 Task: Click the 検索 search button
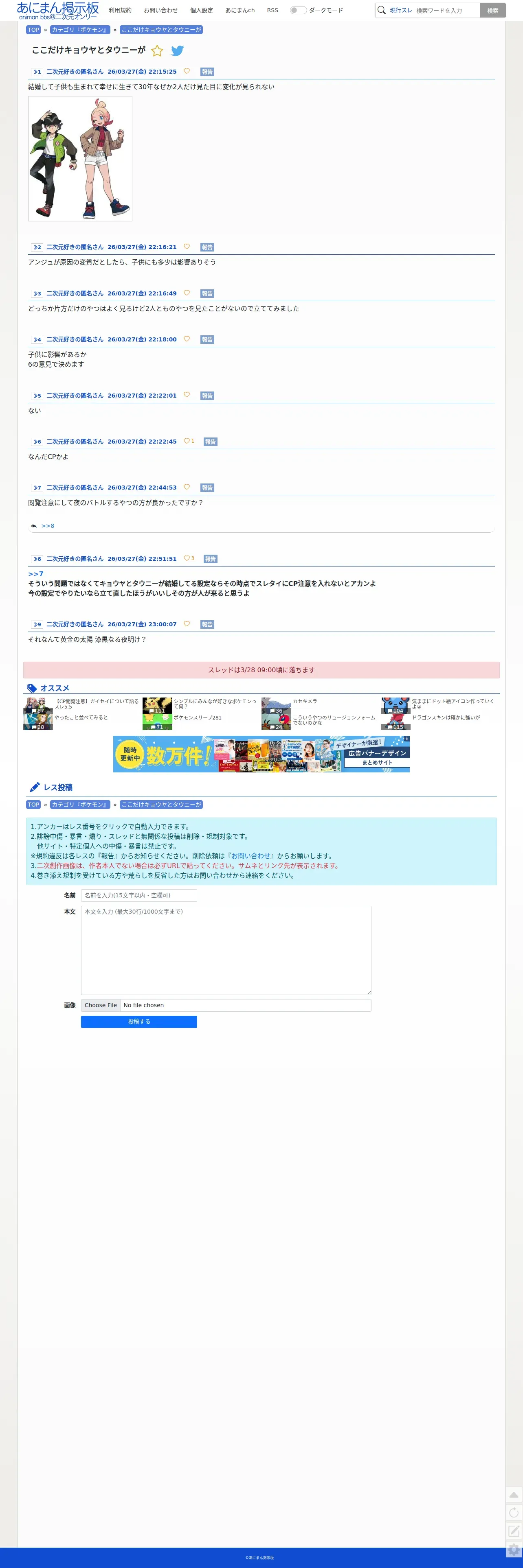492,10
